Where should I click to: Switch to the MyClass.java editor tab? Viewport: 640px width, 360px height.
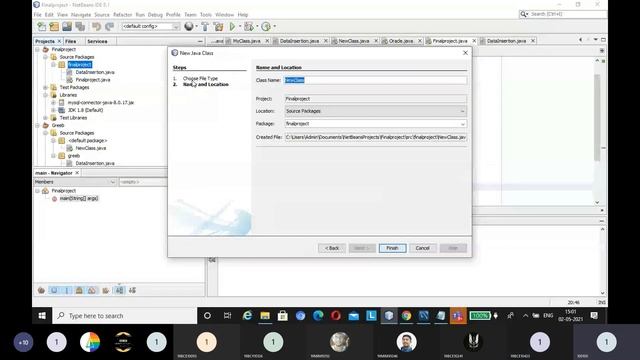[247, 41]
